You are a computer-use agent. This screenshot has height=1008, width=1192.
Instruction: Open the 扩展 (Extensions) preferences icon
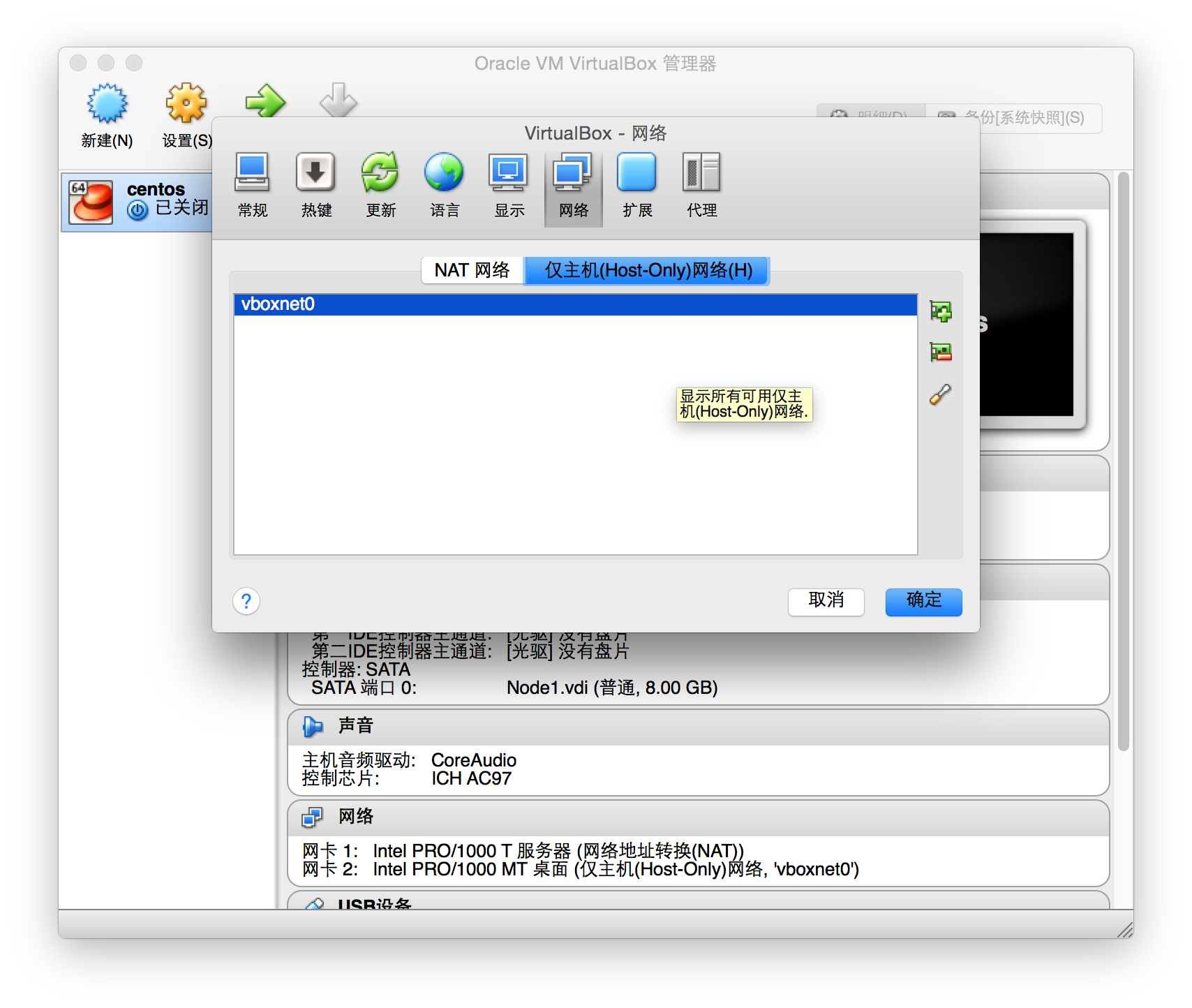tap(637, 186)
